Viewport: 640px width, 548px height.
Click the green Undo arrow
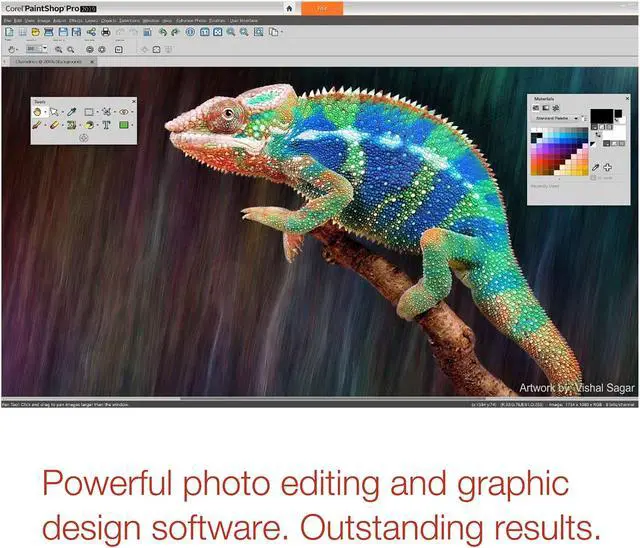pyautogui.click(x=162, y=32)
